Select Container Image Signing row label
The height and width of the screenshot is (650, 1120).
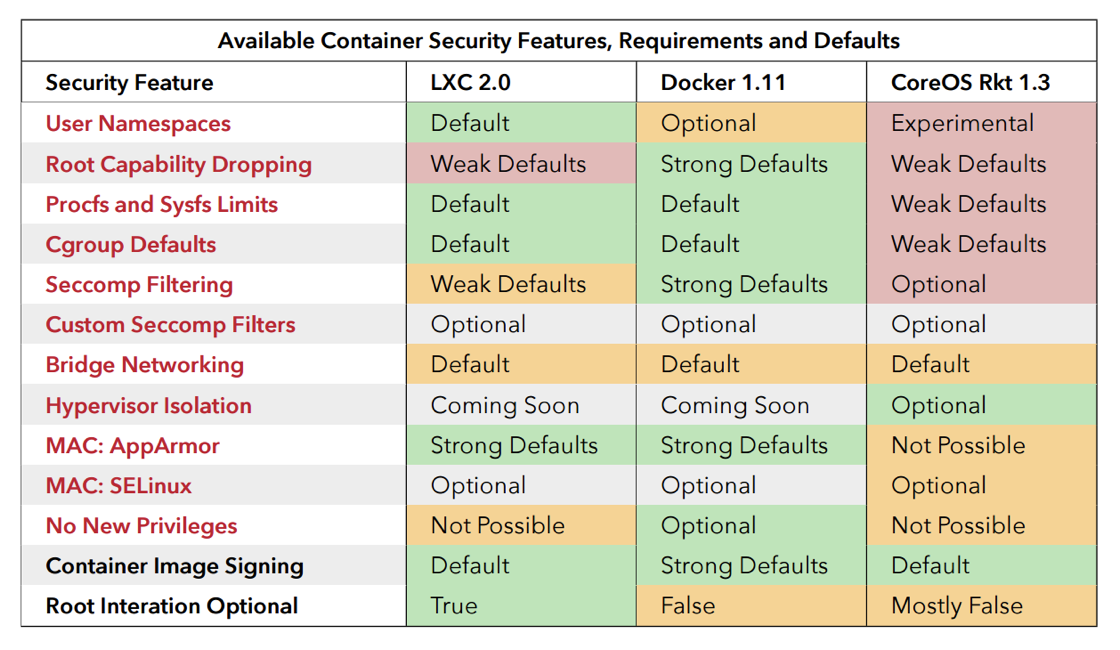(x=174, y=566)
